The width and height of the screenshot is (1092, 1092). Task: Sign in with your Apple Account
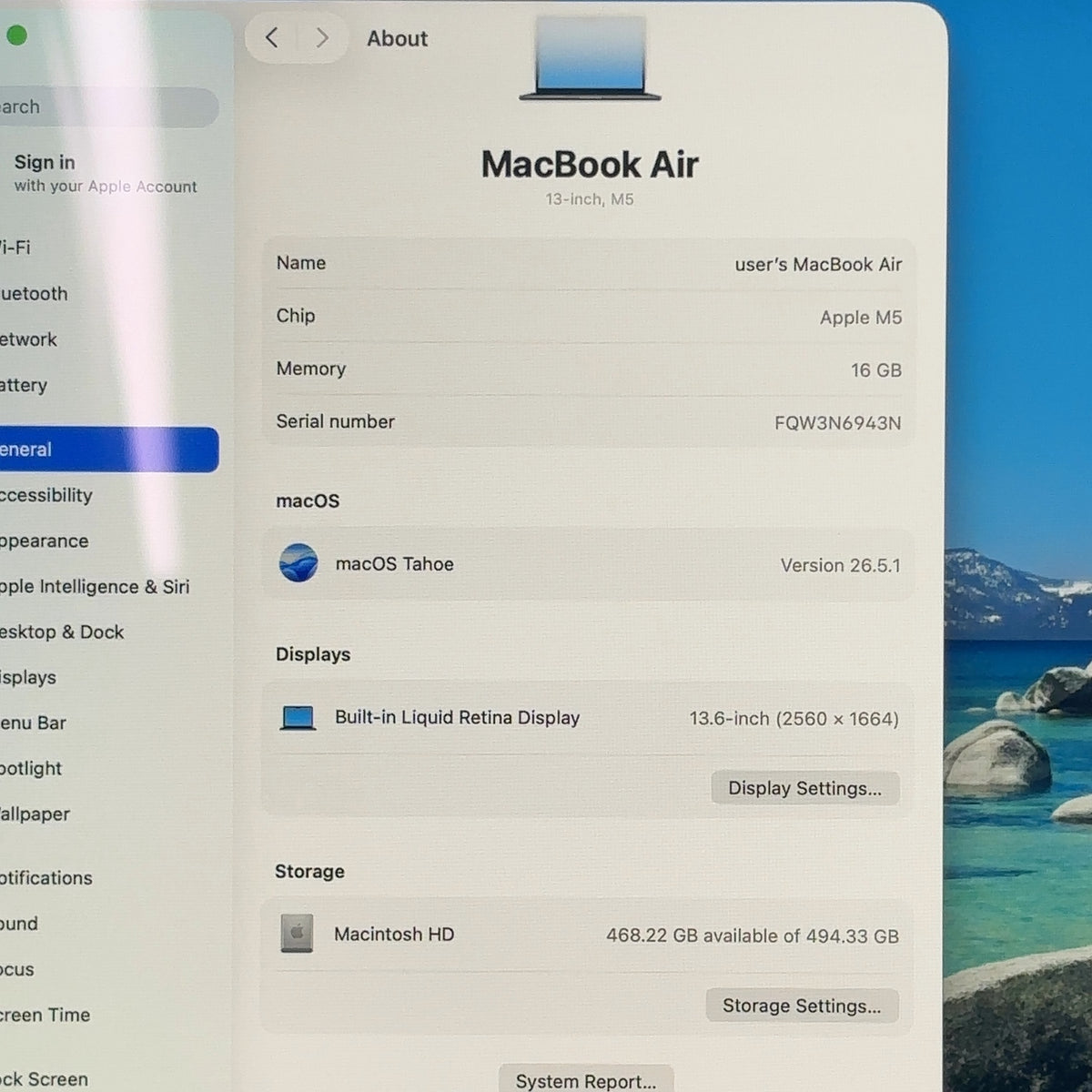pyautogui.click(x=106, y=173)
